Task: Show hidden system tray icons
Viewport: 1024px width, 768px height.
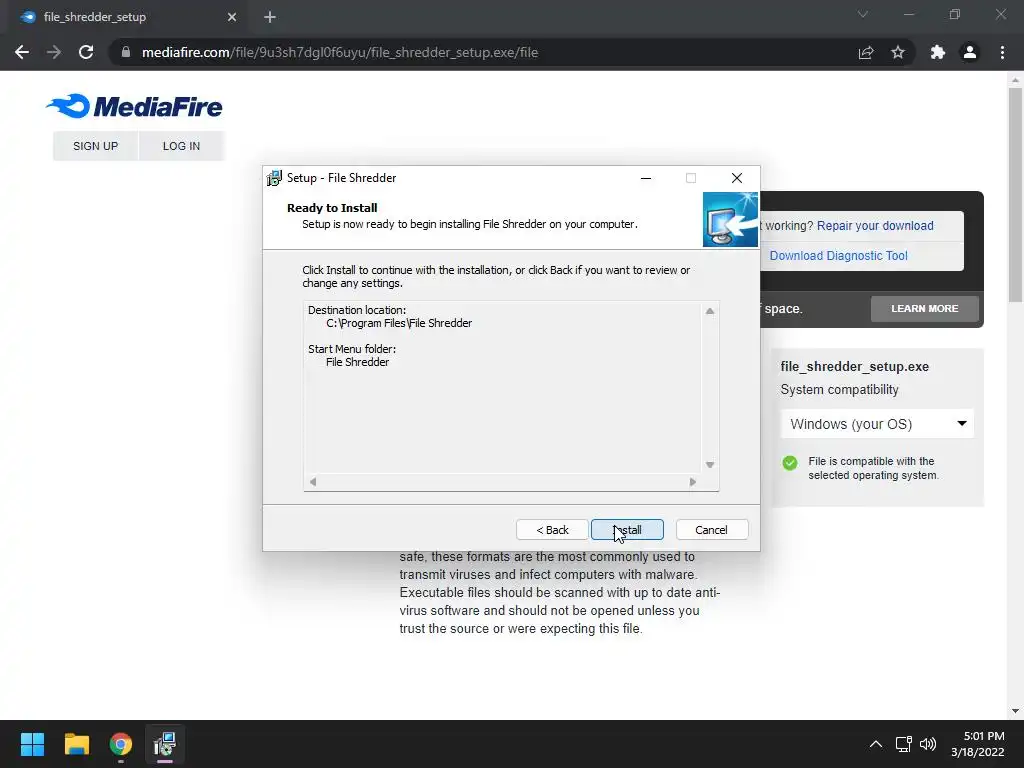Action: coord(876,744)
